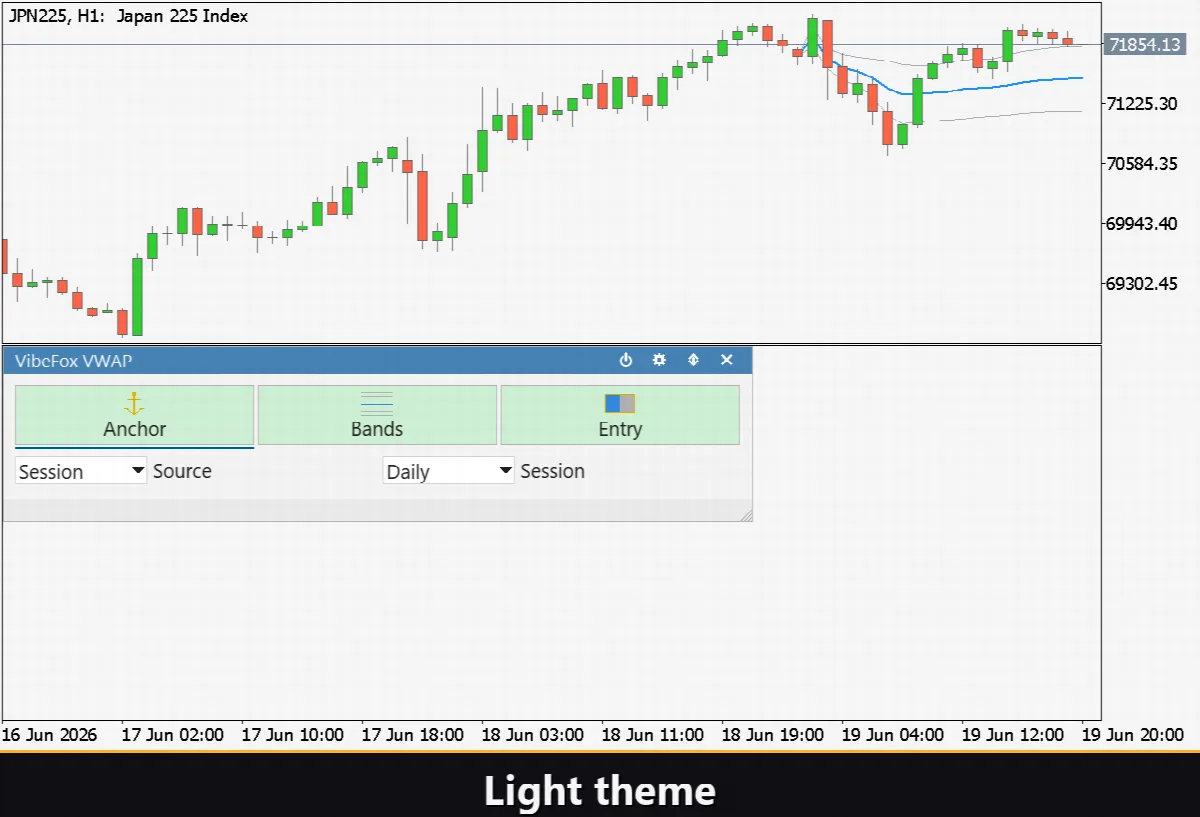The image size is (1200, 817).
Task: Click the price axis value 70584.35
Action: point(1143,163)
